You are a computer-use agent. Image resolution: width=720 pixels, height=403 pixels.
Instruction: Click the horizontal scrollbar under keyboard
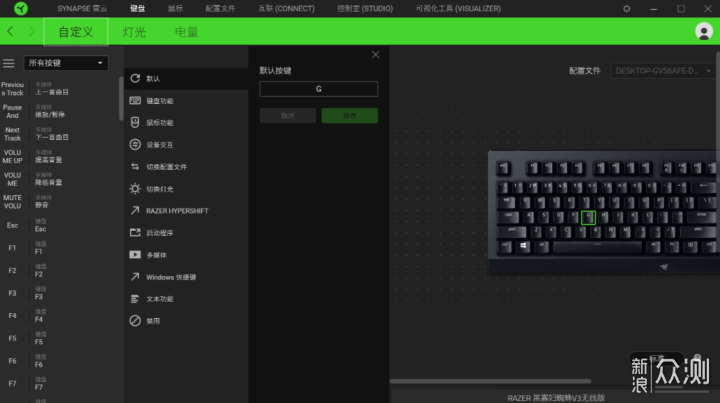490,381
